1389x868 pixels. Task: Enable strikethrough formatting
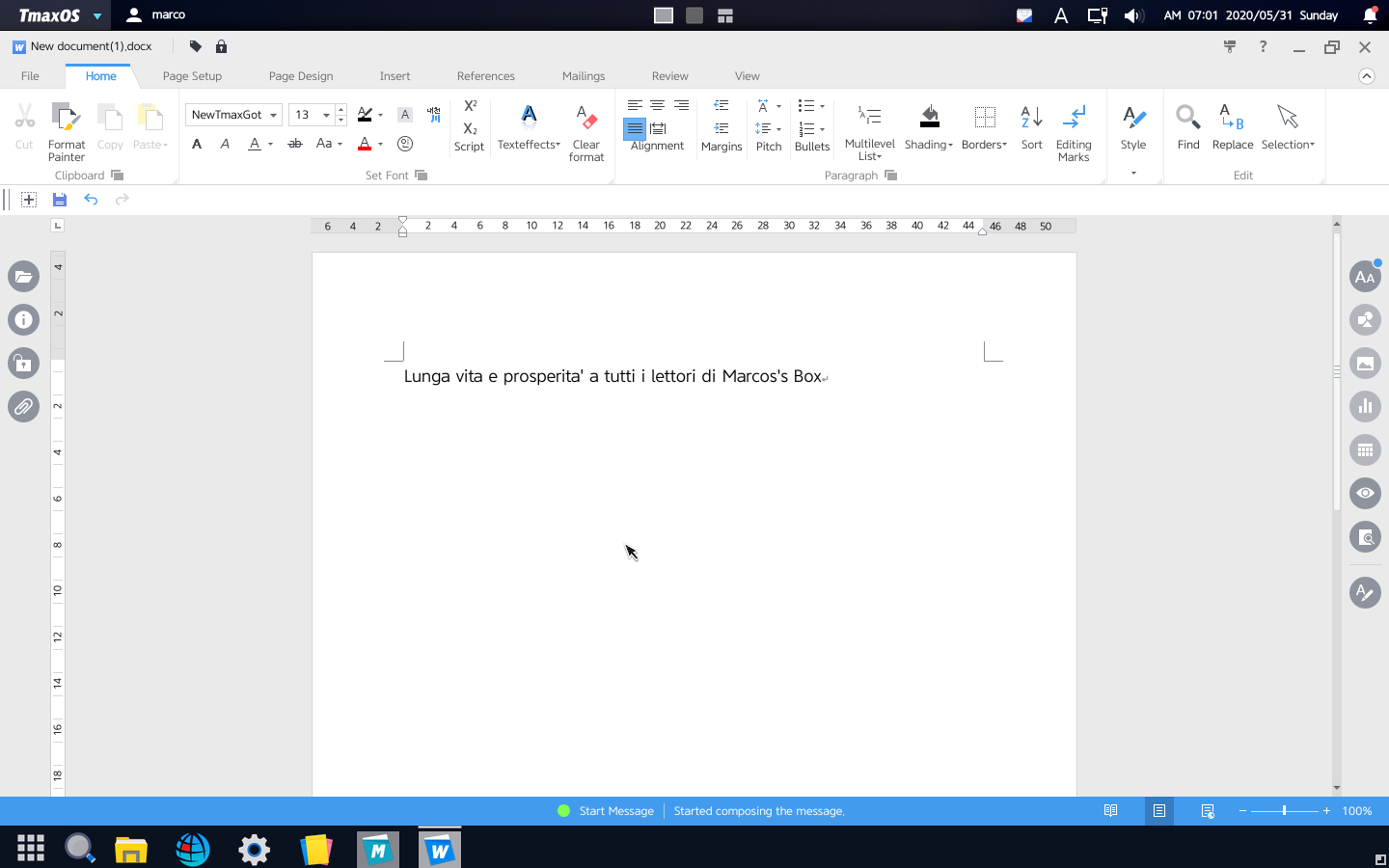[294, 143]
